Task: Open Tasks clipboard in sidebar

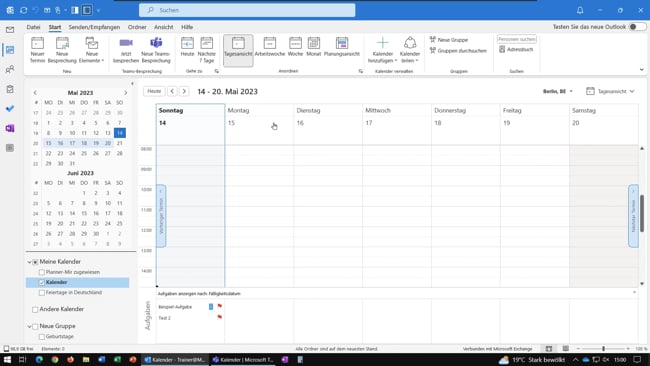Action: pos(10,89)
